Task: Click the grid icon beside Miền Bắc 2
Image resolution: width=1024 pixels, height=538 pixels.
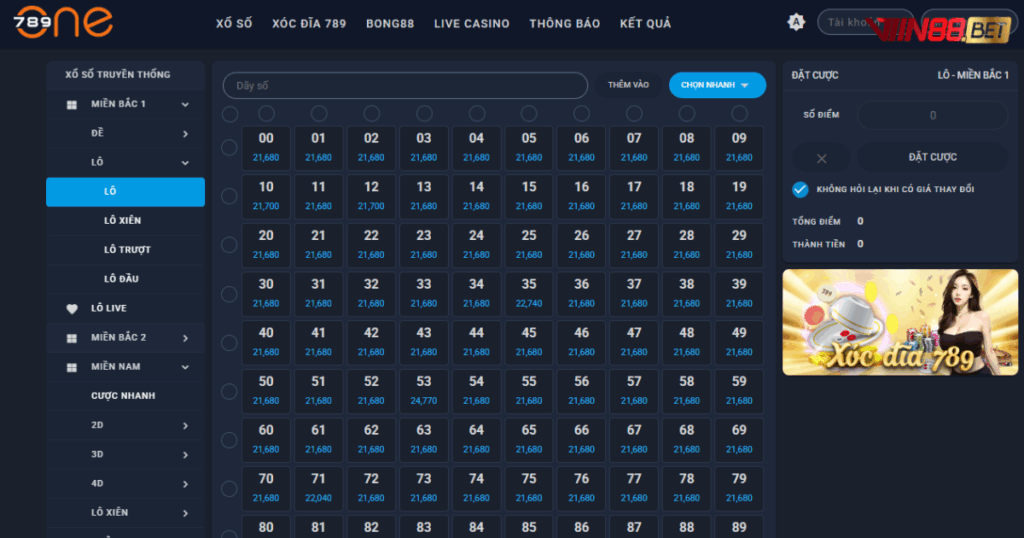Action: [x=72, y=338]
